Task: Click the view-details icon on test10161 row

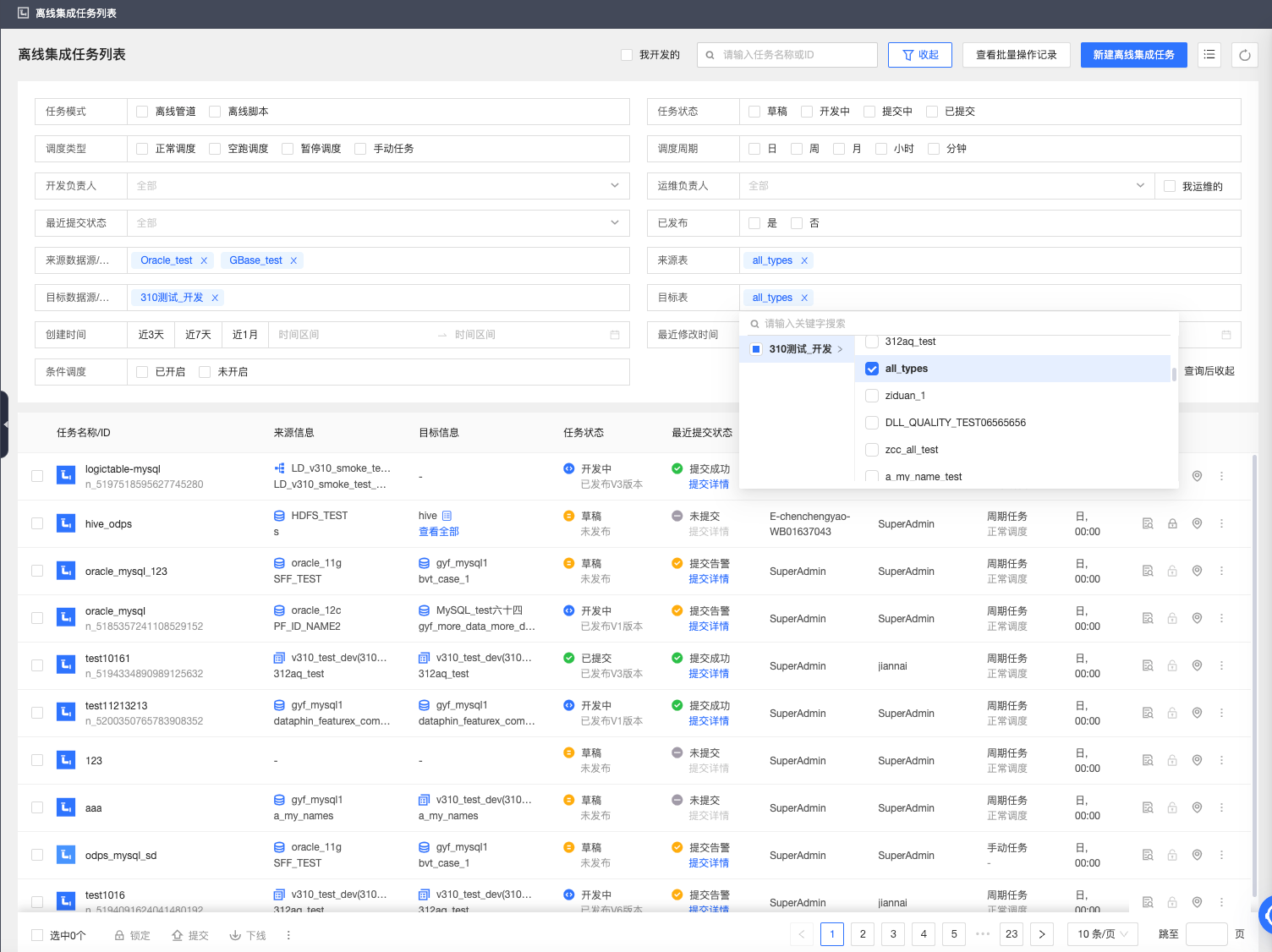Action: 1148,665
